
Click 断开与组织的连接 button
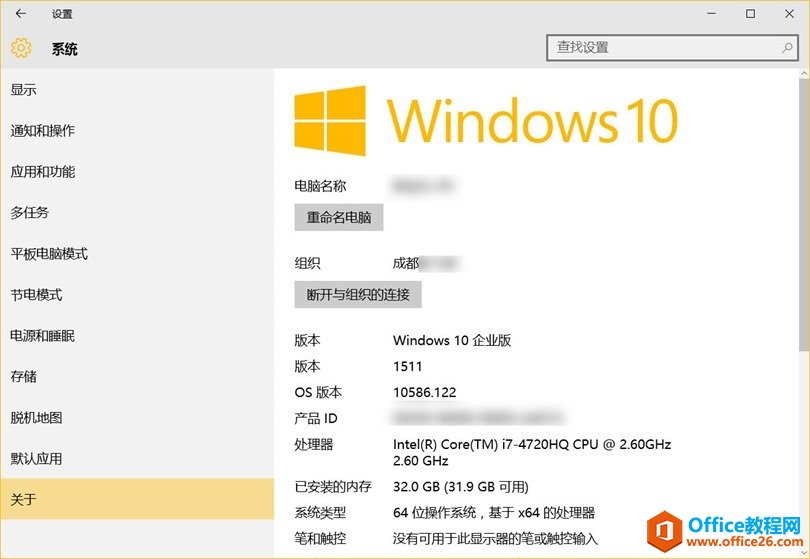[x=358, y=294]
